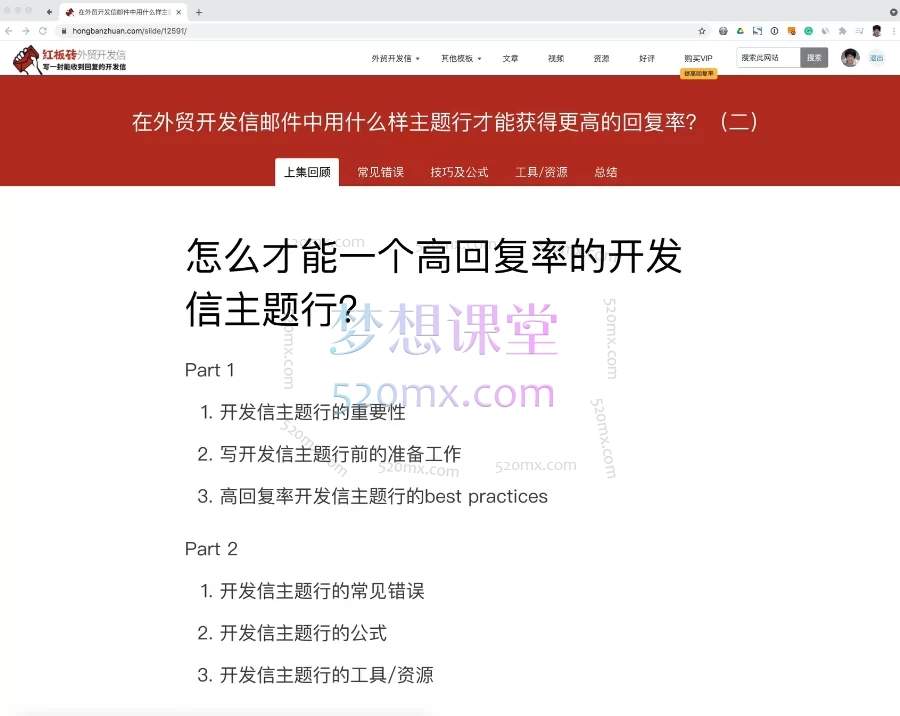Click the 搜索 search button
Screen dimensions: 900x716
814,58
